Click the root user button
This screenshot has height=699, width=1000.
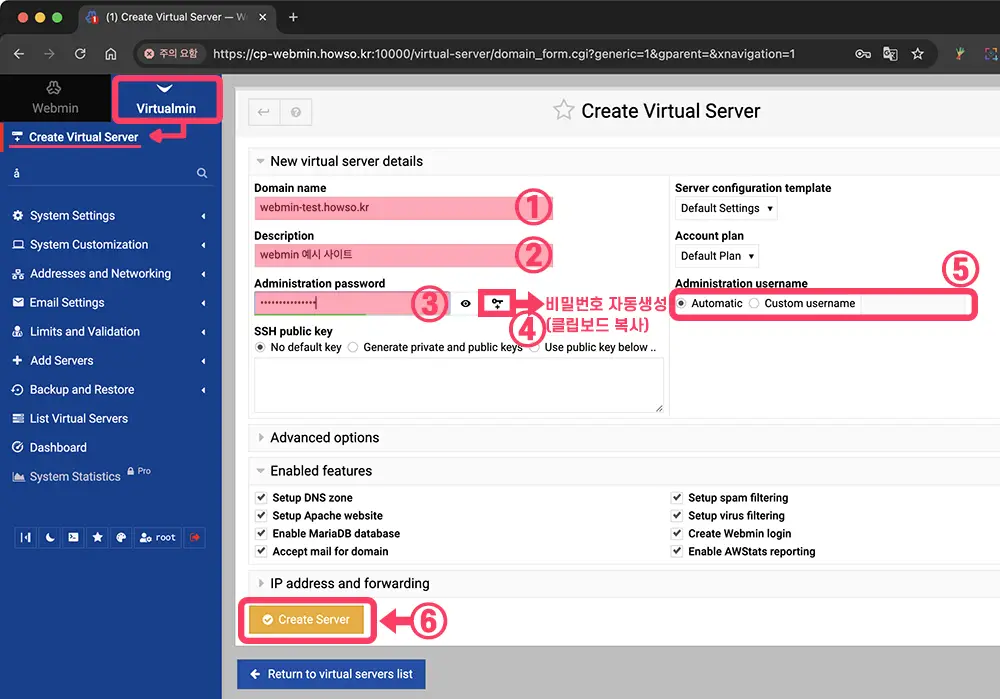click(158, 538)
